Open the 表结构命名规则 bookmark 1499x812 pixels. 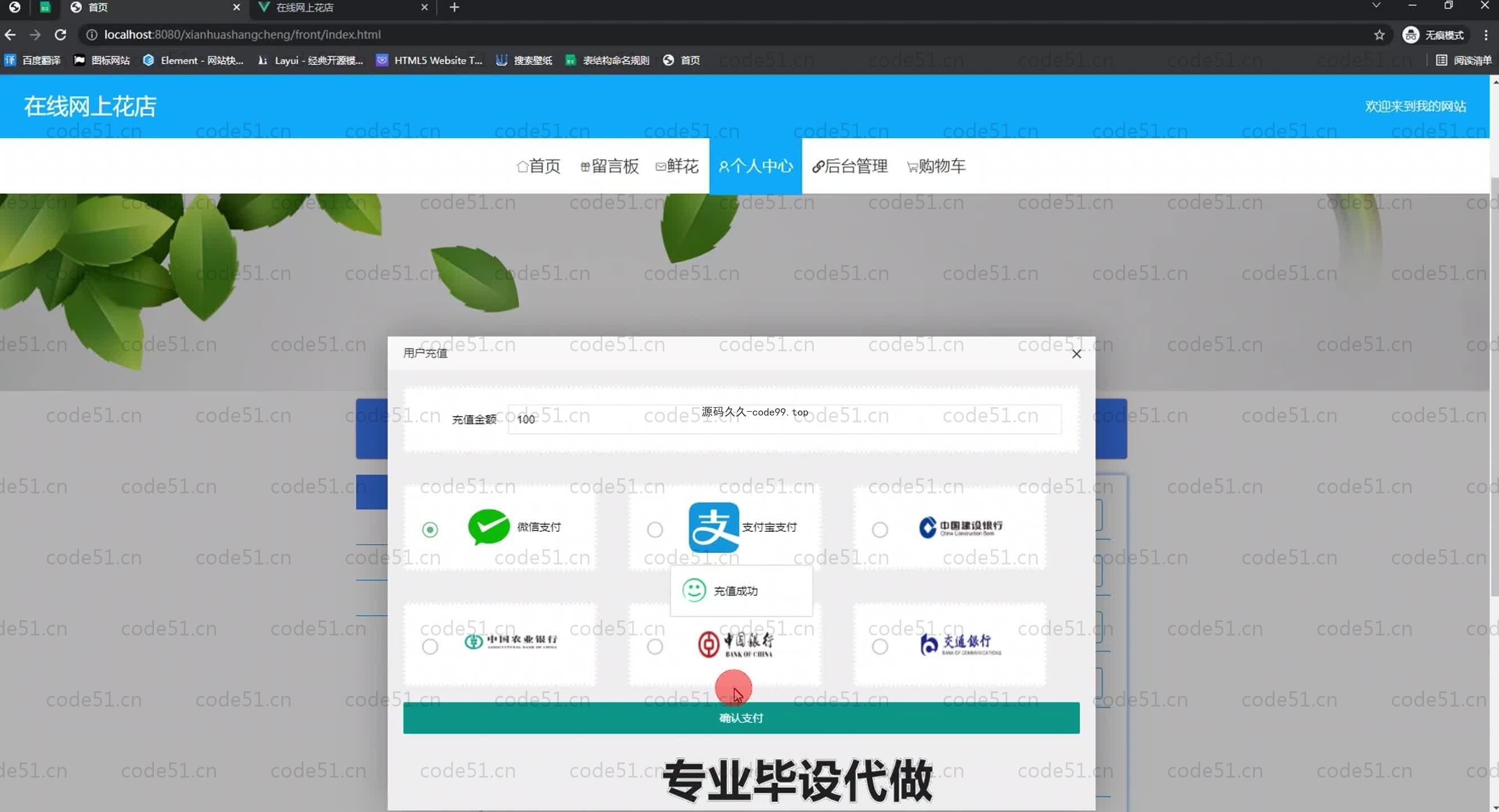[607, 60]
